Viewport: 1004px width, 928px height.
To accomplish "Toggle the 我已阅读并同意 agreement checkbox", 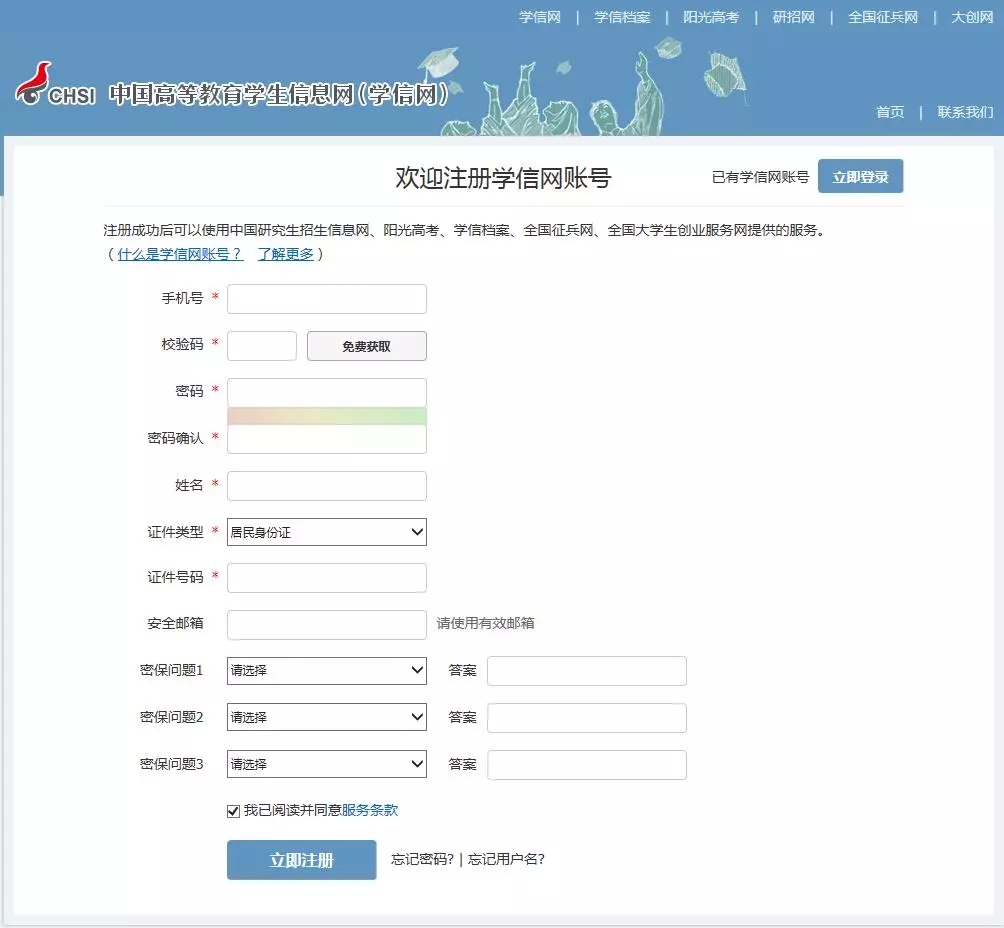I will coord(233,811).
